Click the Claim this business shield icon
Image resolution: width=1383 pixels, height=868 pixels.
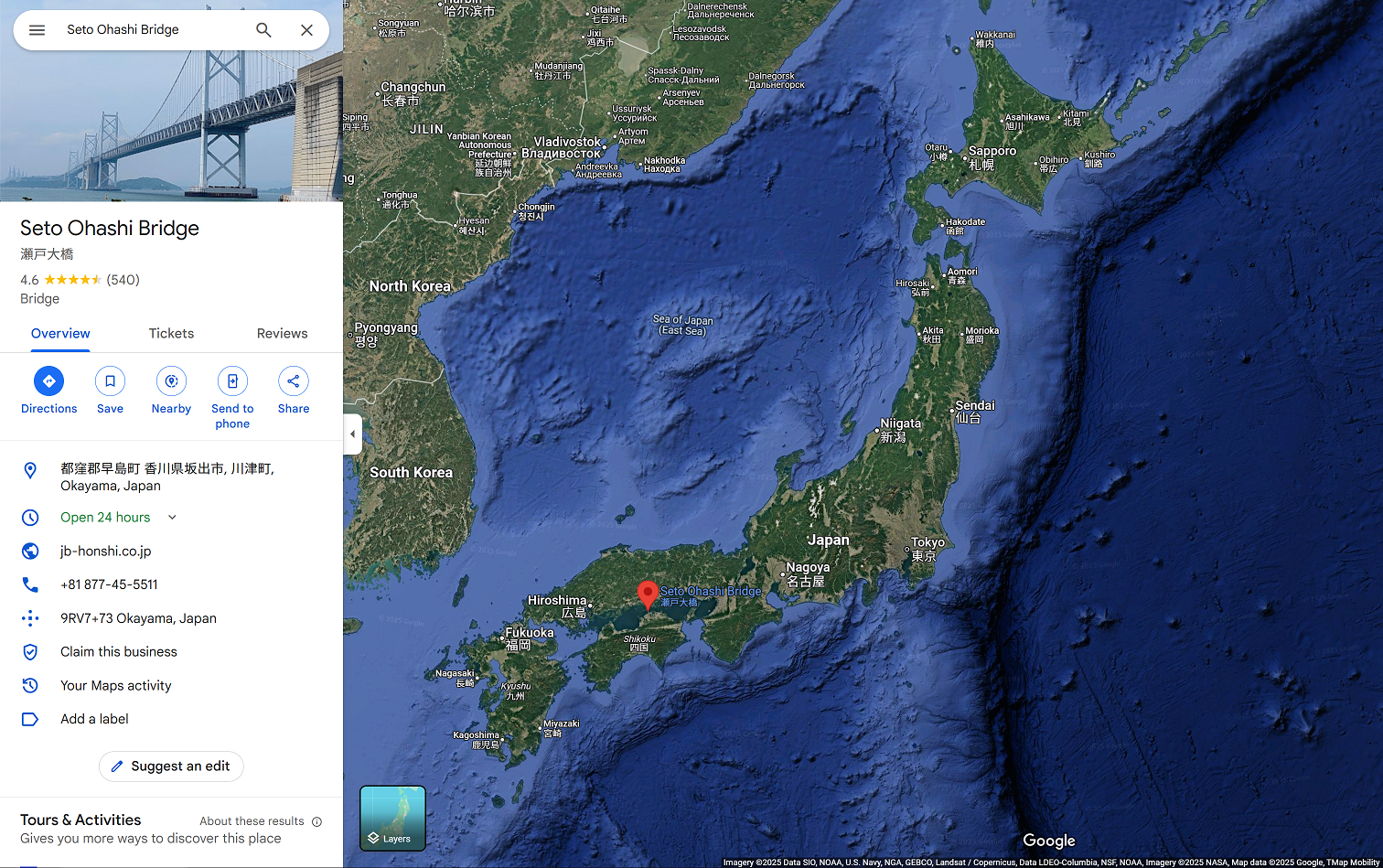tap(30, 652)
